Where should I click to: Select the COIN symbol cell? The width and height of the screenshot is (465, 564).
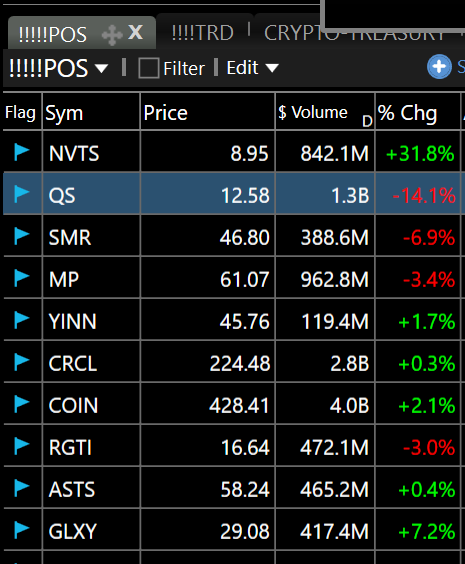(x=91, y=404)
